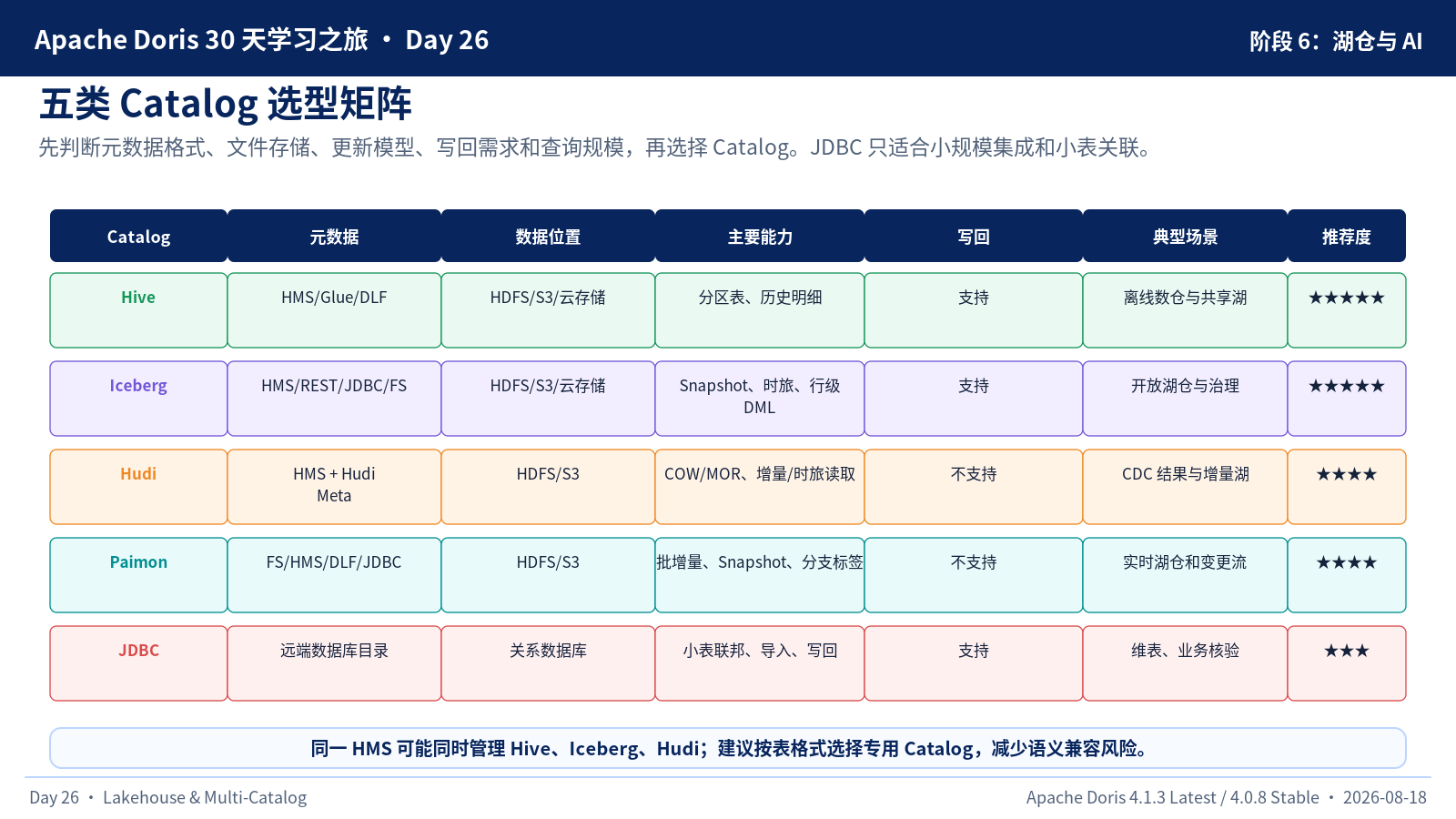
Task: Click the HMS + Hudi Meta cell
Action: click(x=334, y=487)
